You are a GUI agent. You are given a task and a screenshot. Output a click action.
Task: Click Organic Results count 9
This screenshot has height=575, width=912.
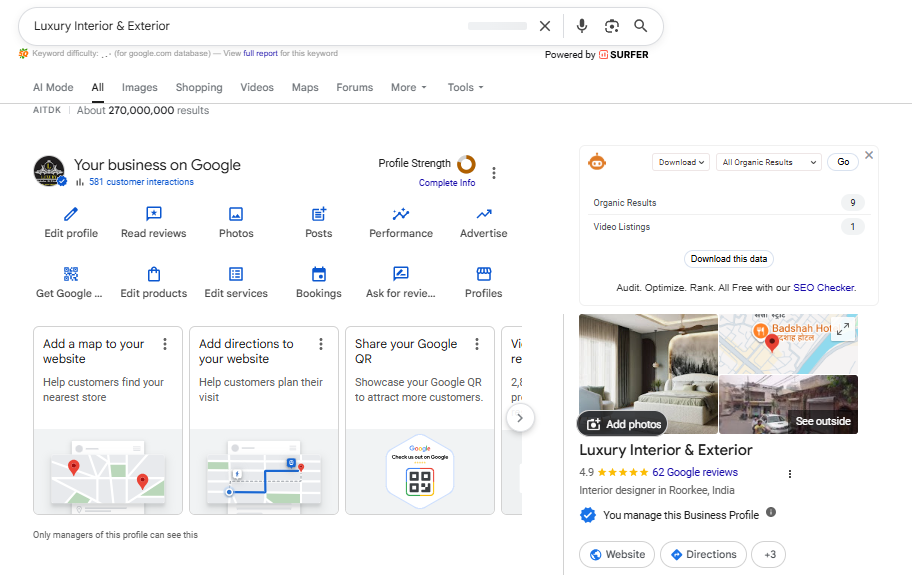(x=853, y=203)
